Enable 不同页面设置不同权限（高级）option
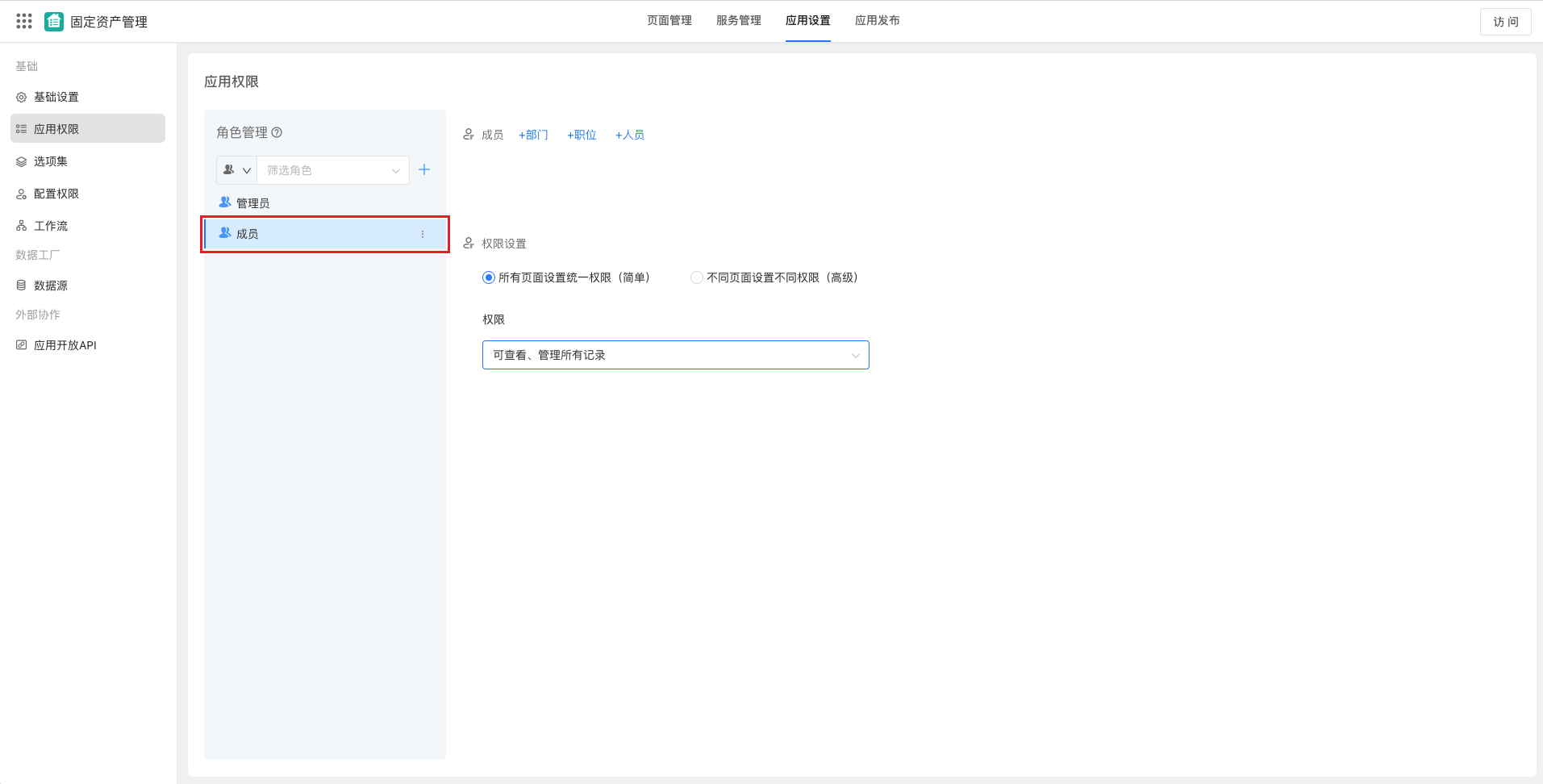The image size is (1543, 784). (x=696, y=277)
